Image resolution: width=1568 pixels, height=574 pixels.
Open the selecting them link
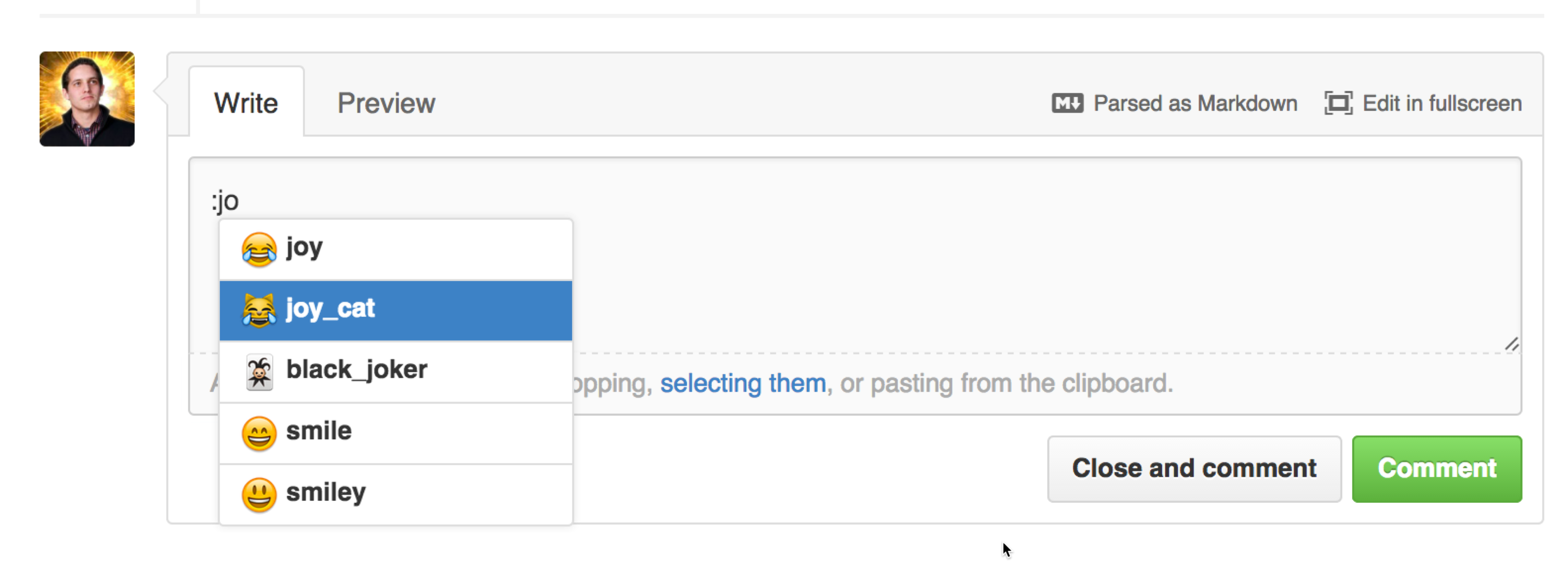pyautogui.click(x=743, y=383)
